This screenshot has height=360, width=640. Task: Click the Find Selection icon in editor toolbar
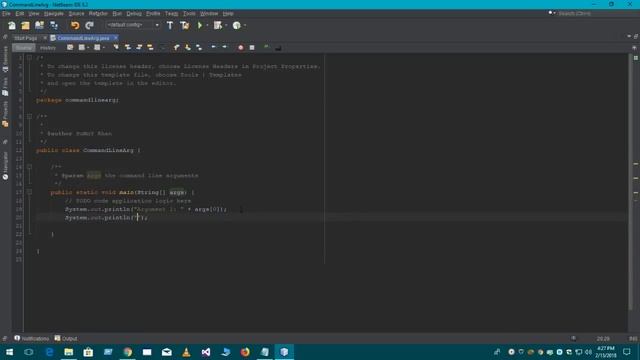116,48
